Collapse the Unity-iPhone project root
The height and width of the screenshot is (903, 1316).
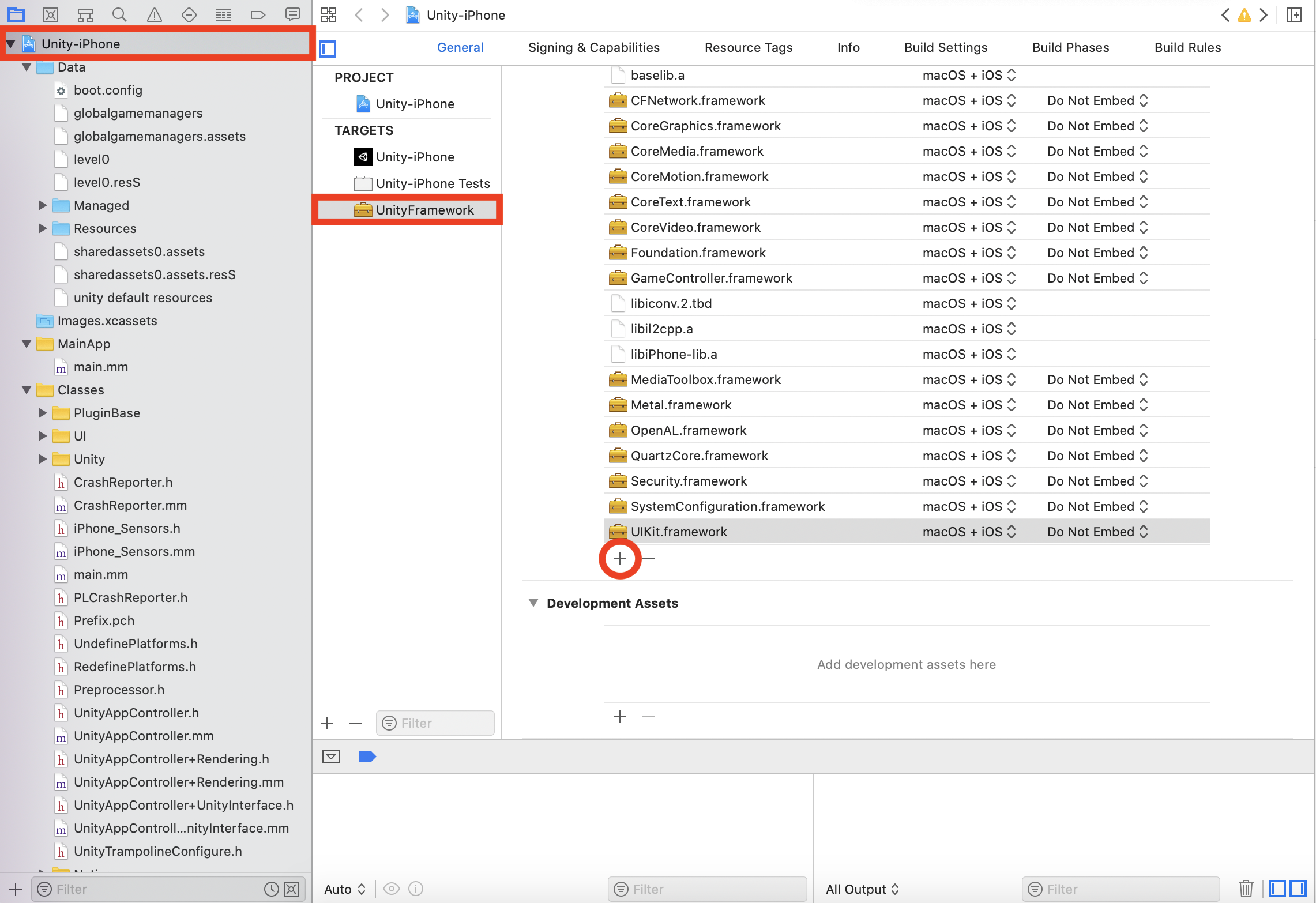[11, 44]
